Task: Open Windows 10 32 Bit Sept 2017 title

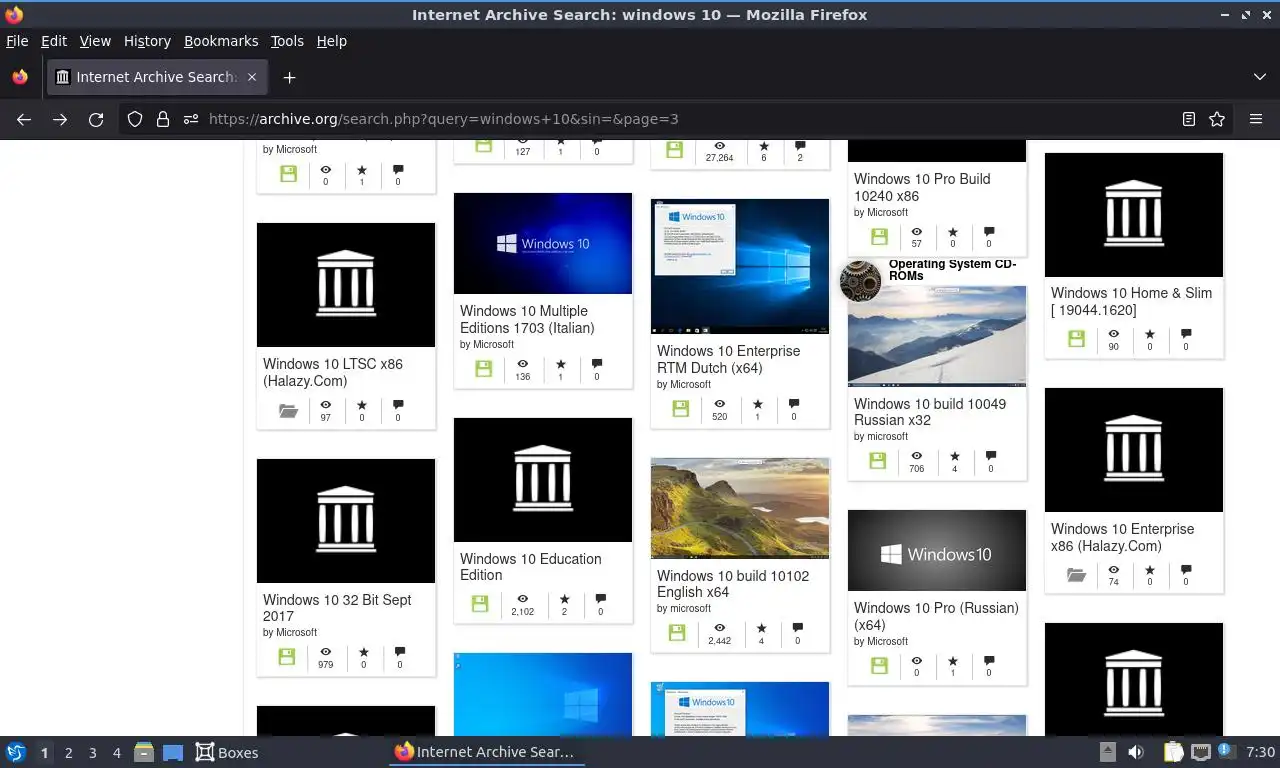Action: [x=337, y=608]
